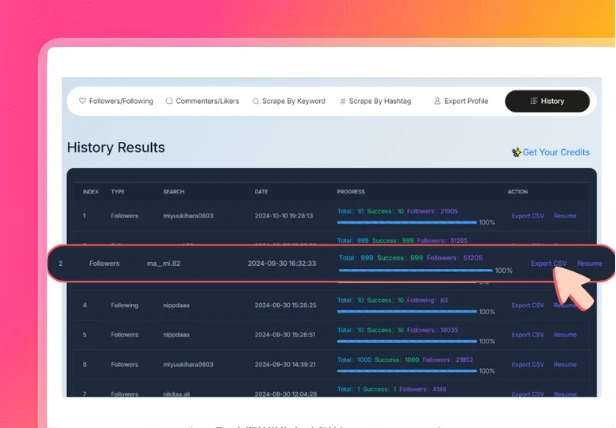Export CSV for the ma__mi.82 row

click(x=548, y=263)
